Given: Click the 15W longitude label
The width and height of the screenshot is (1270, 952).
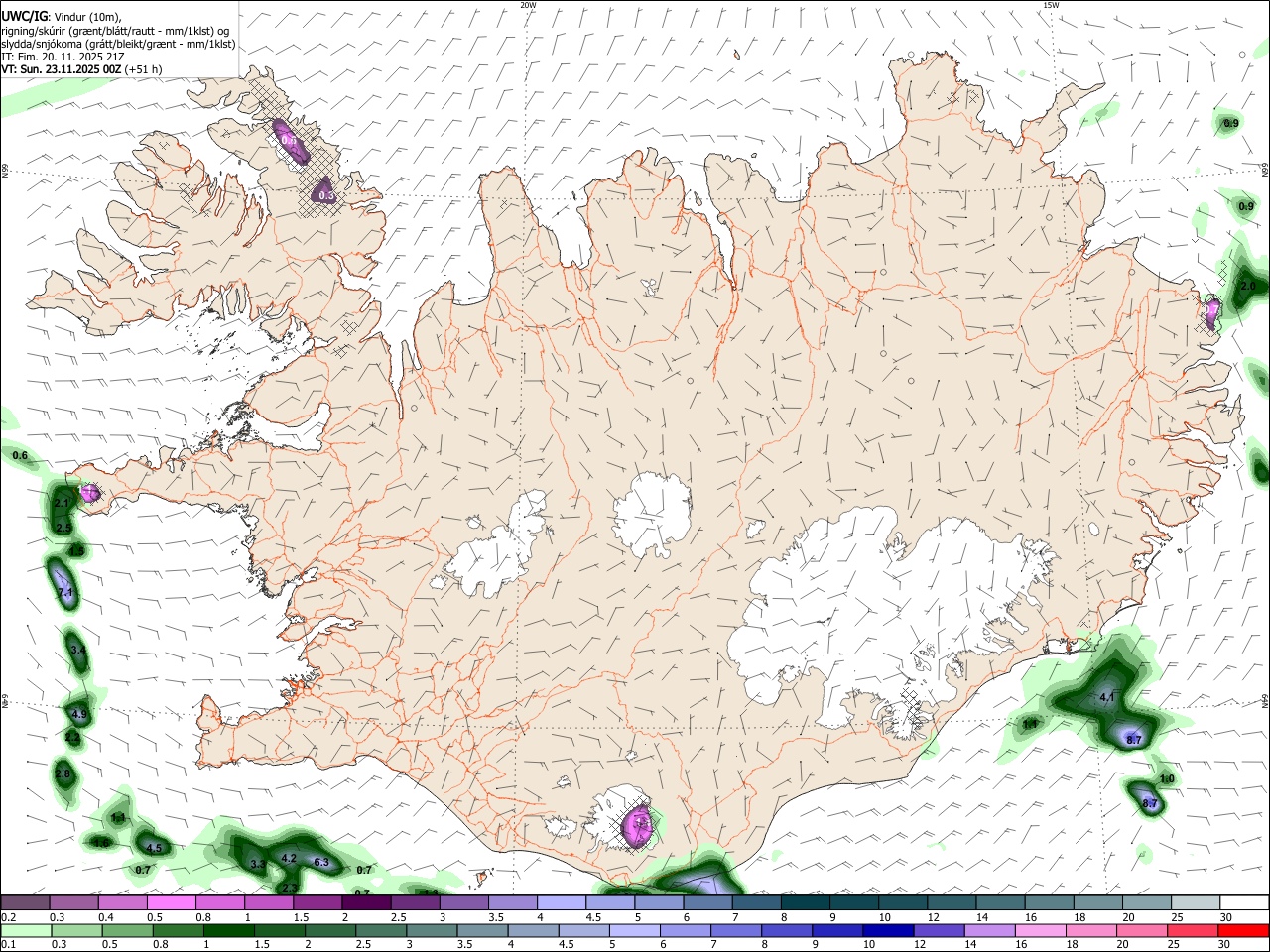Looking at the screenshot, I should [x=1051, y=5].
